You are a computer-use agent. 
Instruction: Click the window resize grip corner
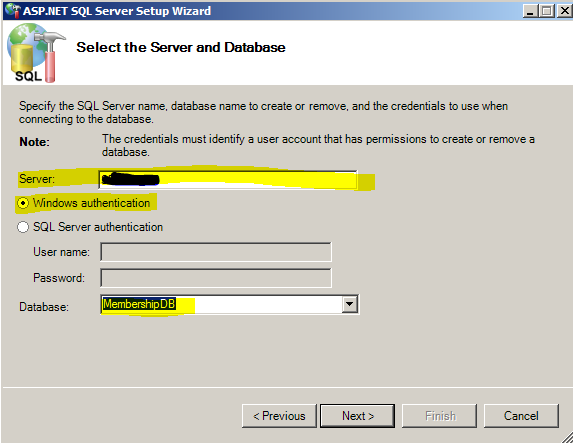567,437
